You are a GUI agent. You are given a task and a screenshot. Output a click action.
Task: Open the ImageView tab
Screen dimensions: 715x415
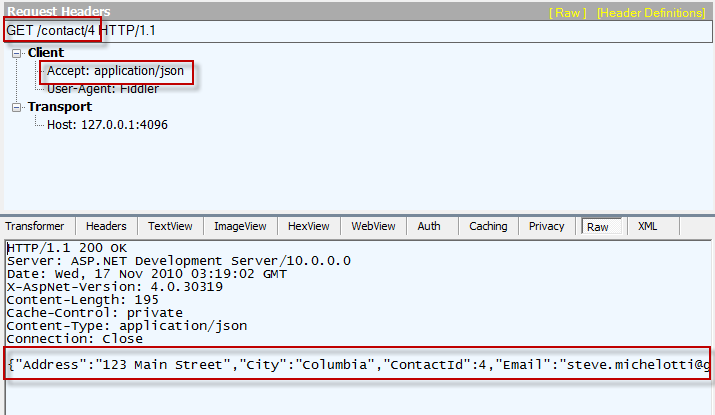(x=240, y=226)
